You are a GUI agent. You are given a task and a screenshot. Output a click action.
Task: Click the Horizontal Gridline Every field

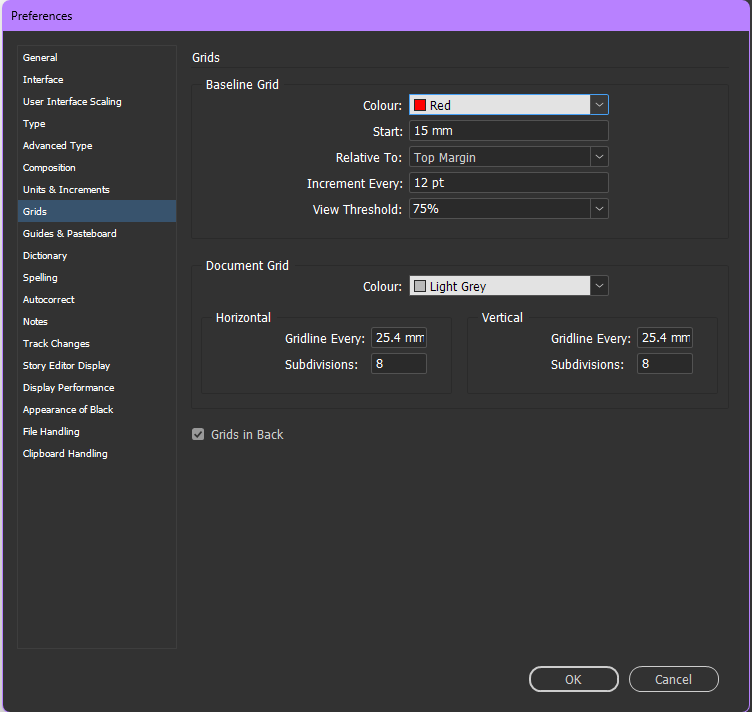(x=399, y=338)
